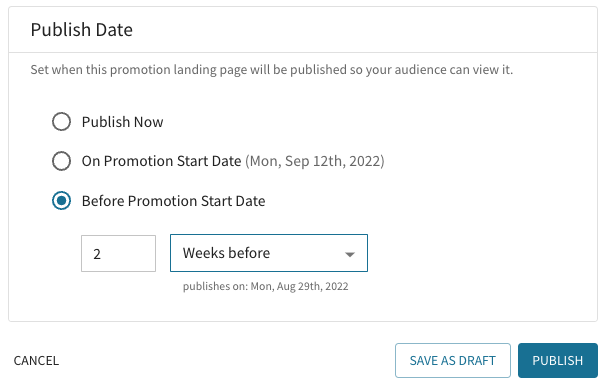The height and width of the screenshot is (384, 607).
Task: Click the "On Promotion Start Date" label text
Action: [x=161, y=161]
